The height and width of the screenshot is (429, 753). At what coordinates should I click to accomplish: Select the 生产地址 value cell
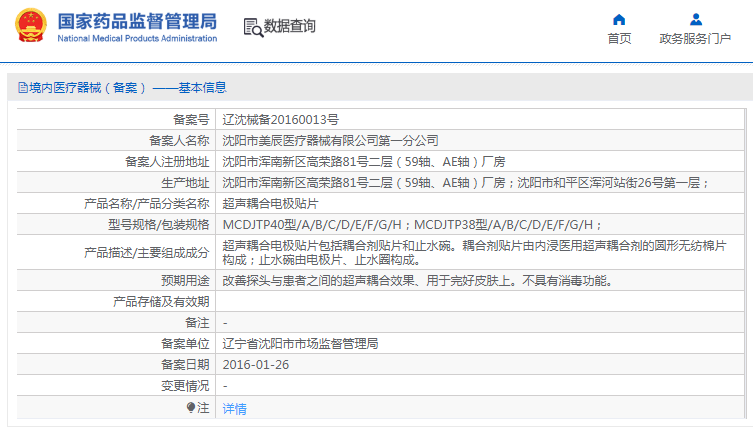click(x=480, y=183)
